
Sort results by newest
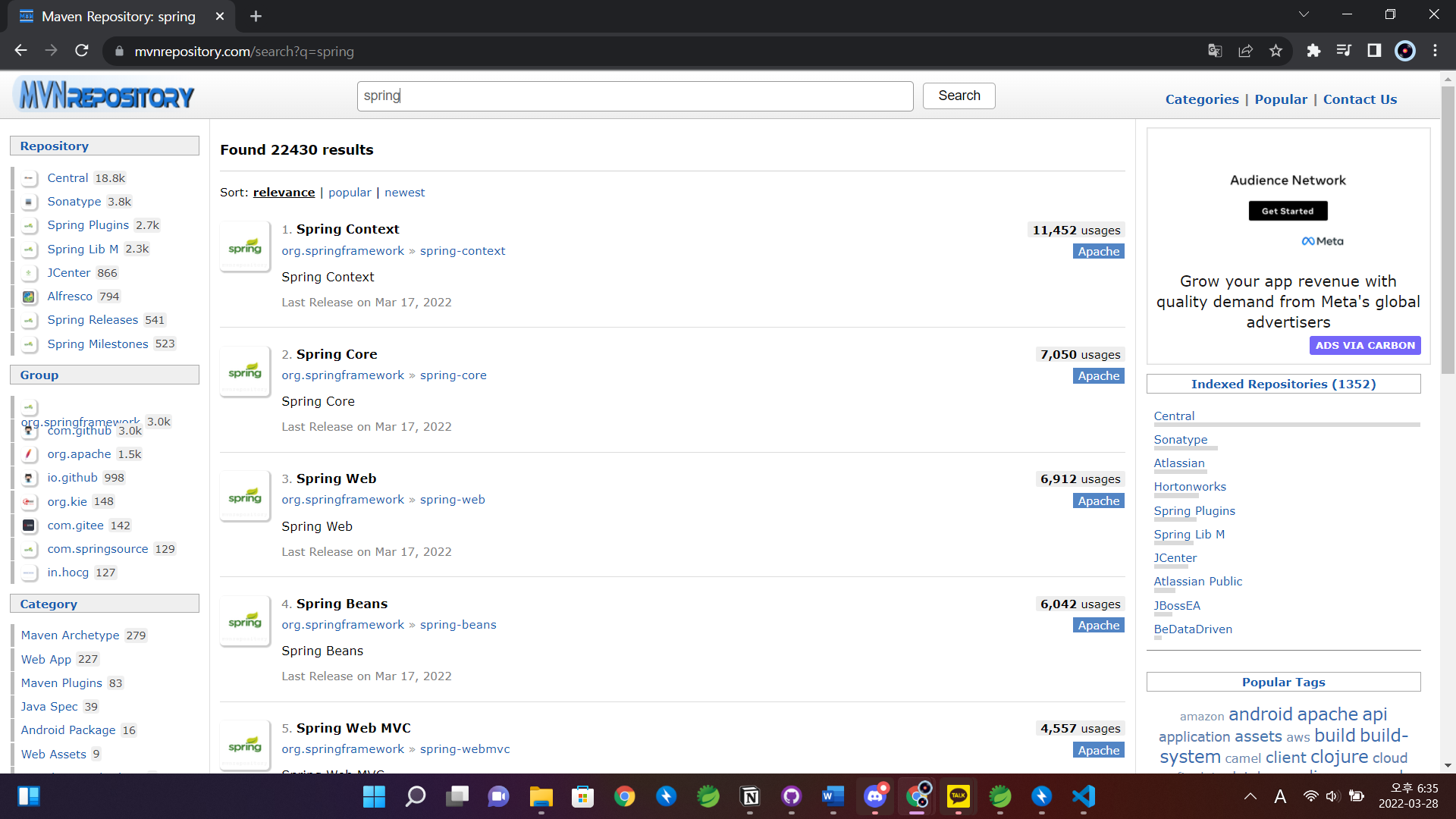click(404, 193)
